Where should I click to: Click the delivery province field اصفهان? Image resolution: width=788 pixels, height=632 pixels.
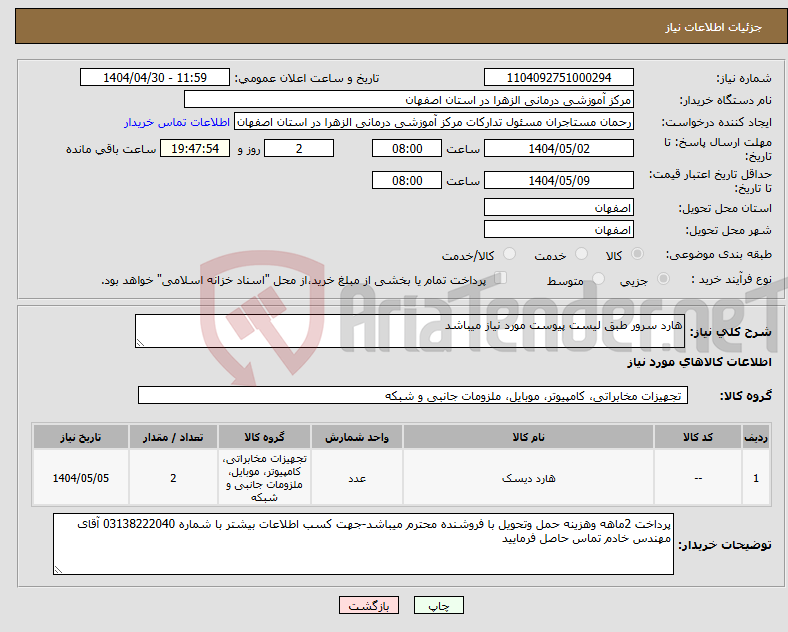point(558,207)
